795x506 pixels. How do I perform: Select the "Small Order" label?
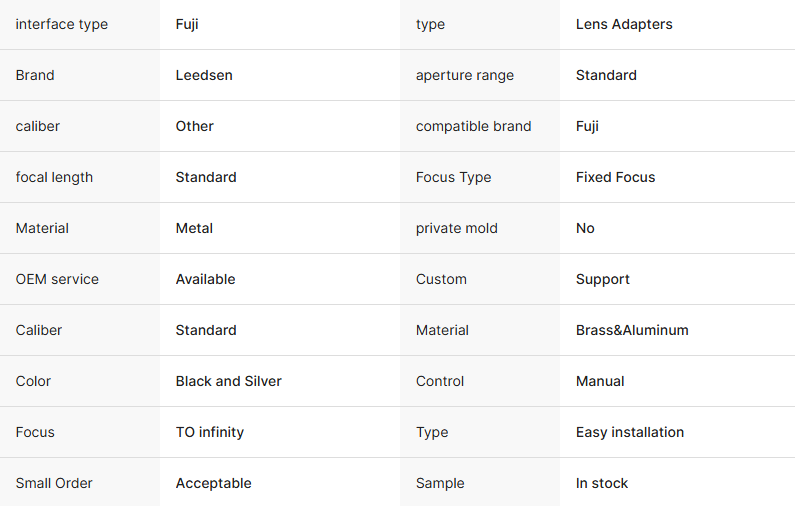pos(54,483)
